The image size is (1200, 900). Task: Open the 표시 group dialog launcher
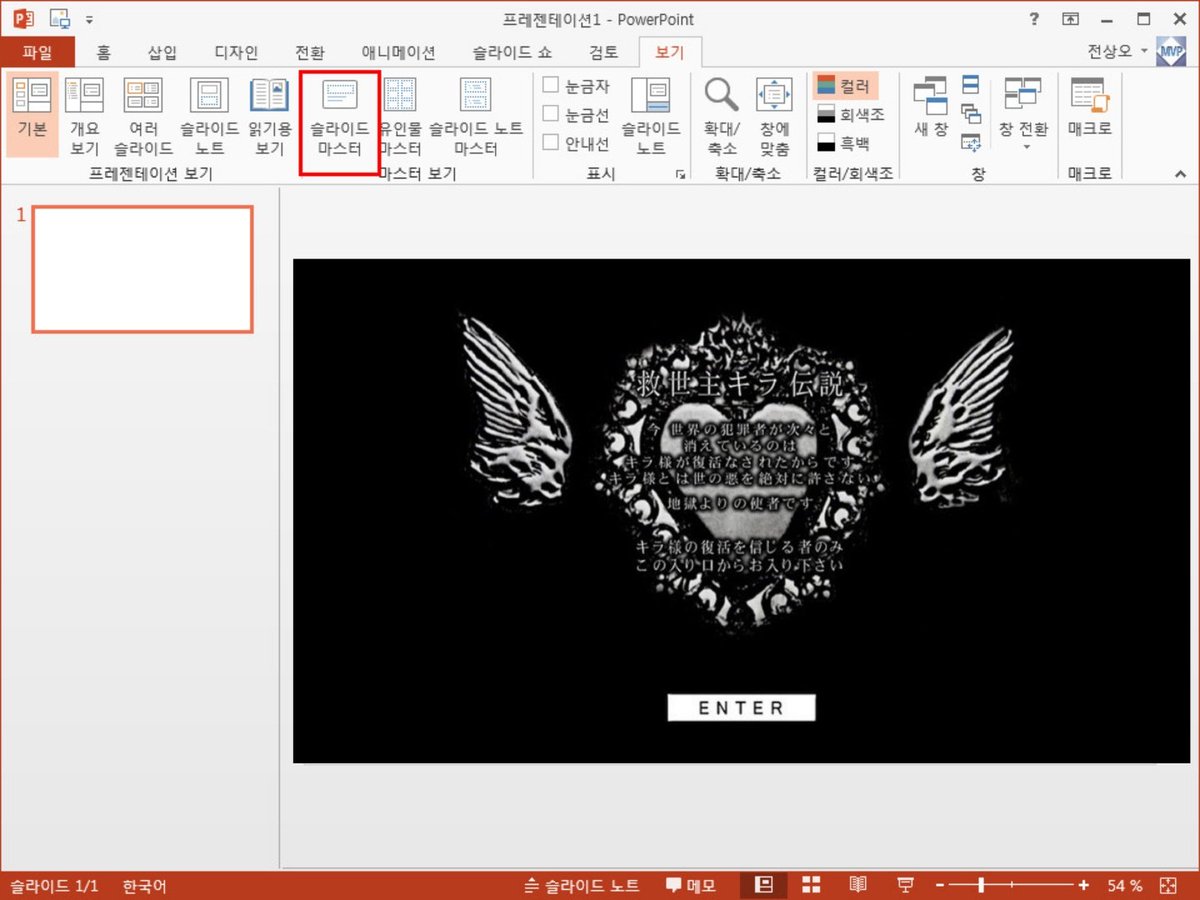point(681,174)
